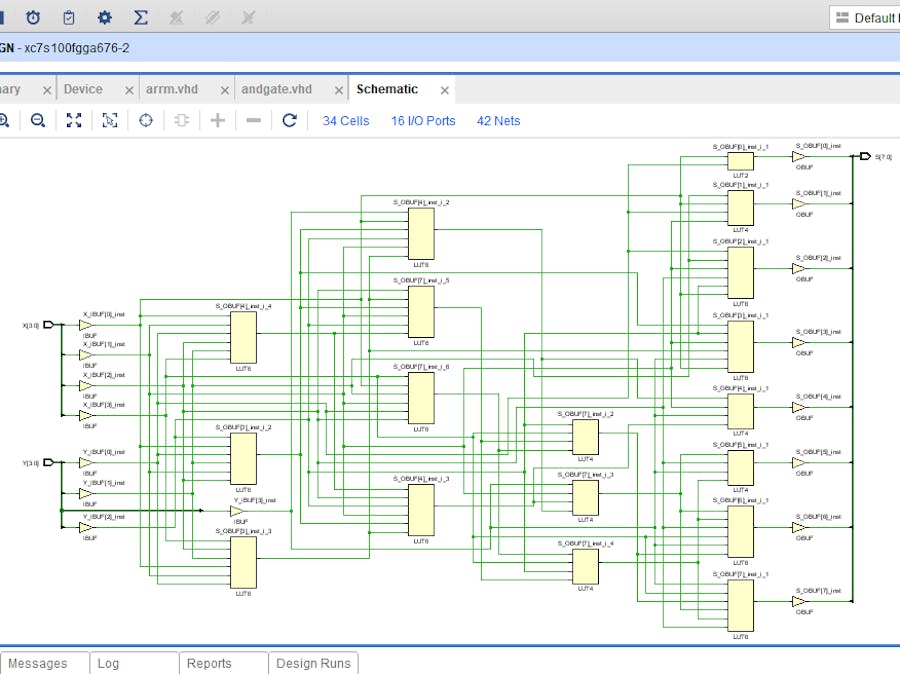Click the crosshair Select Area icon
This screenshot has width=900, height=675.
click(x=146, y=120)
